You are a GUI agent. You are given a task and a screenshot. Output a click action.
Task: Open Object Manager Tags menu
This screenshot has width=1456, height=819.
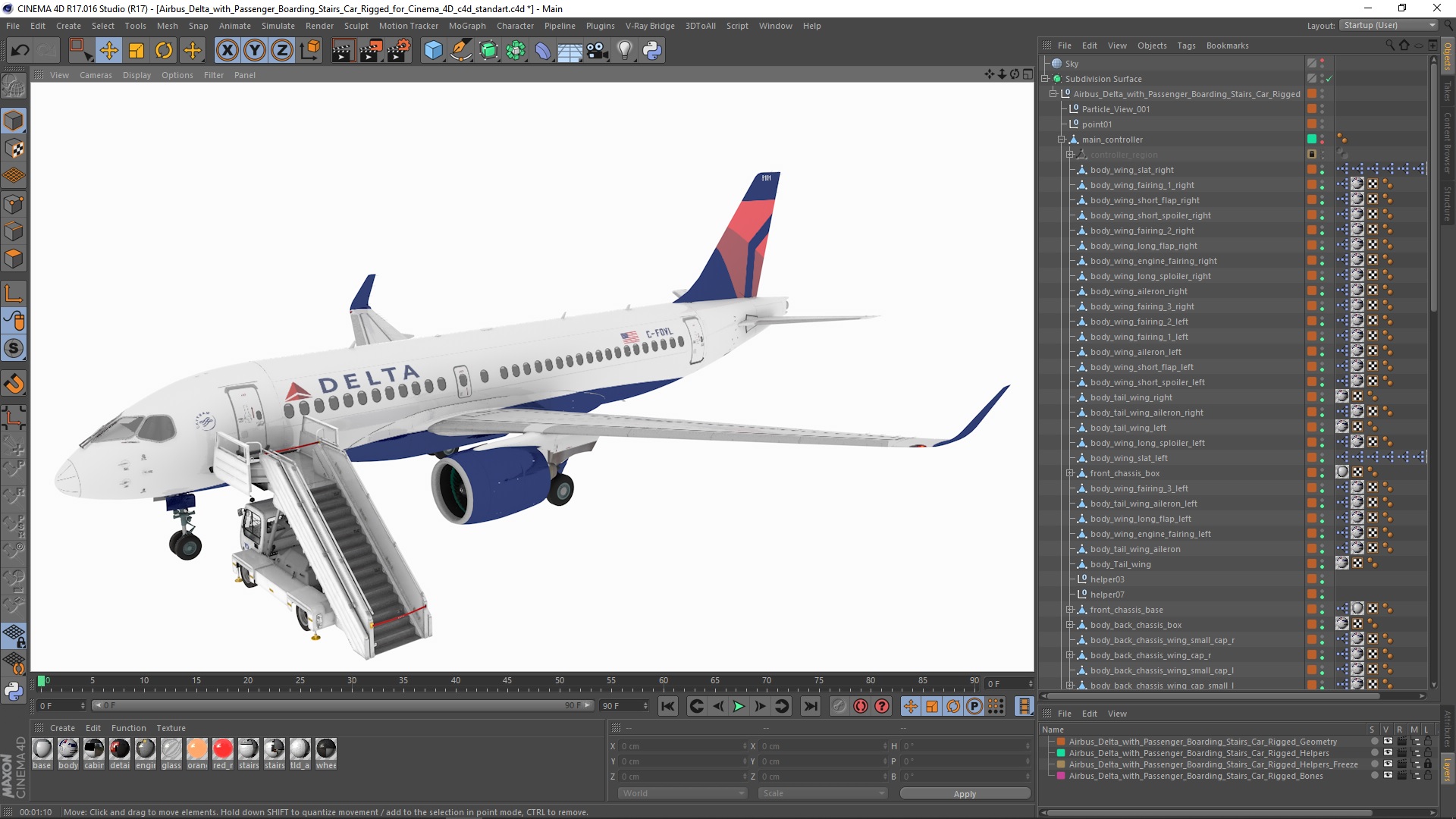coord(1186,45)
